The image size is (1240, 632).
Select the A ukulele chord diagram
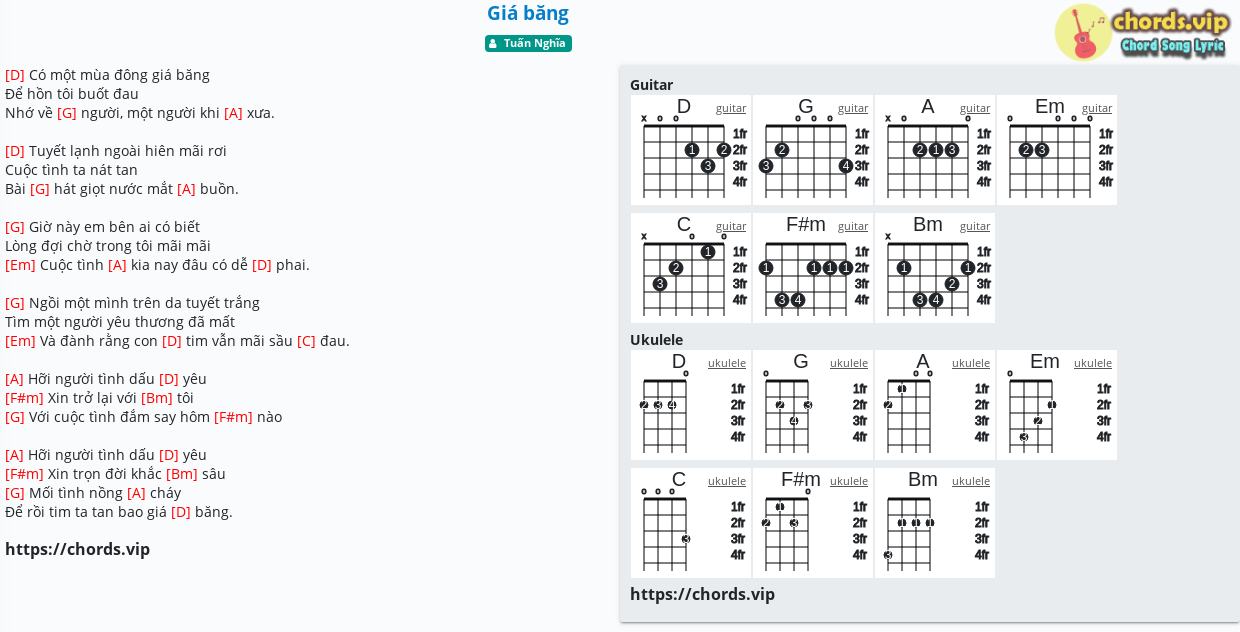point(935,405)
